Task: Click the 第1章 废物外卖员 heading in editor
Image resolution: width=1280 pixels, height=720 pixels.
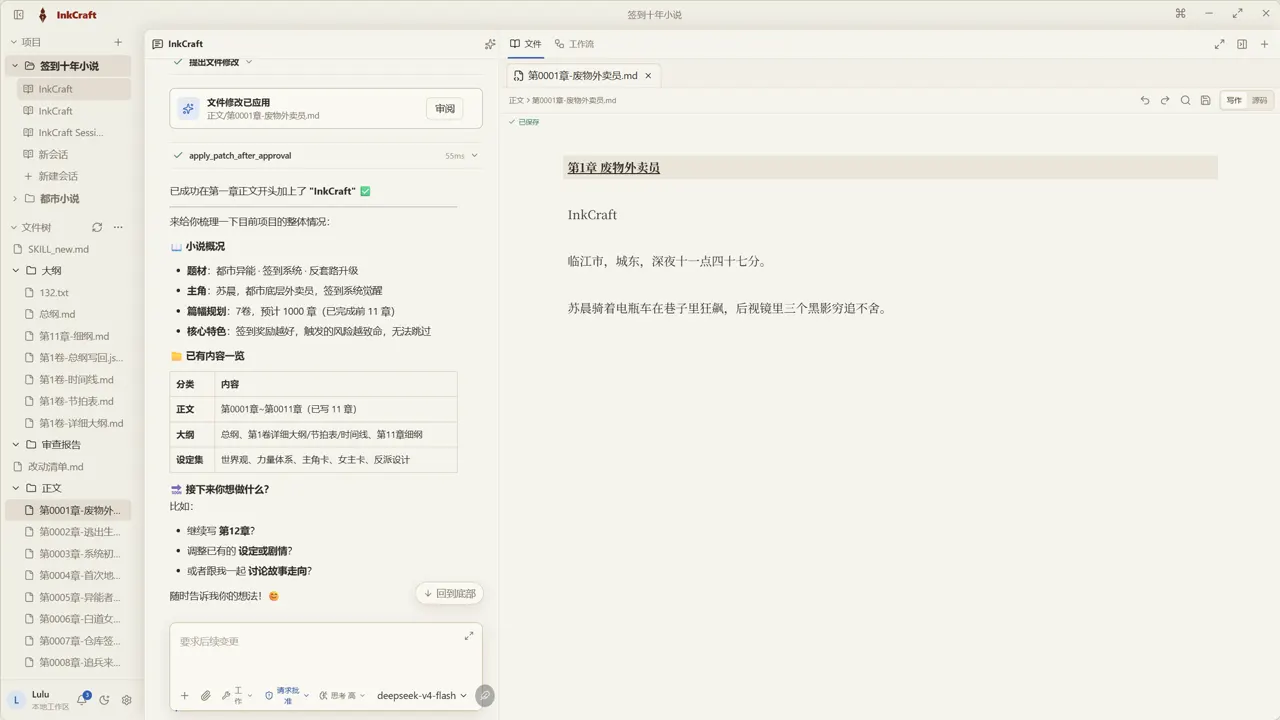Action: point(614,168)
